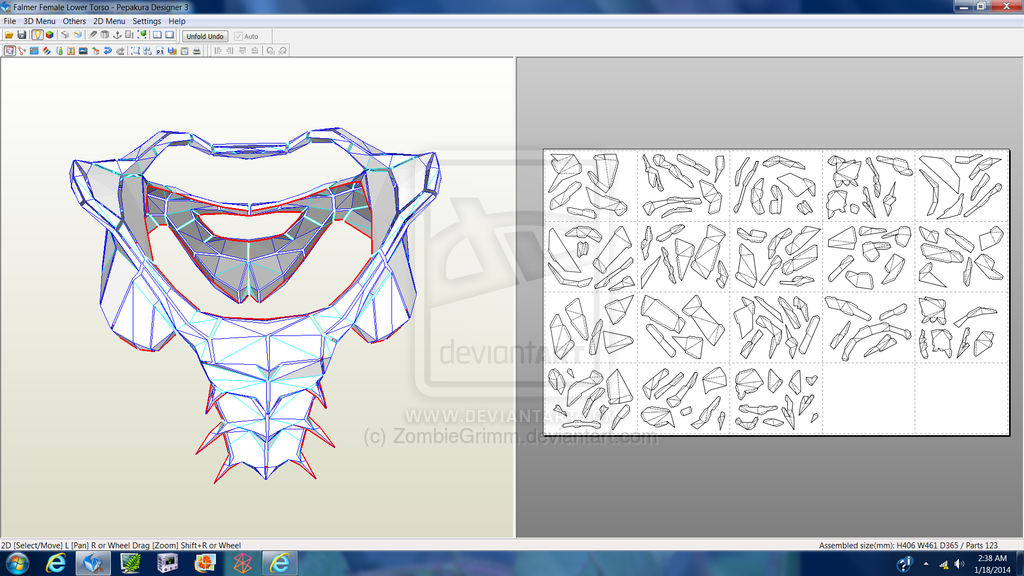Click the network signal tray icon
Screen dimensions: 1024x576
944,564
